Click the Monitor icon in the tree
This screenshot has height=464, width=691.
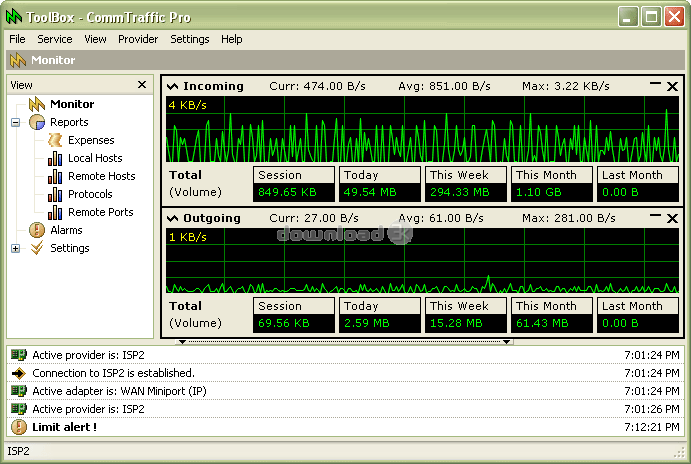[37, 104]
